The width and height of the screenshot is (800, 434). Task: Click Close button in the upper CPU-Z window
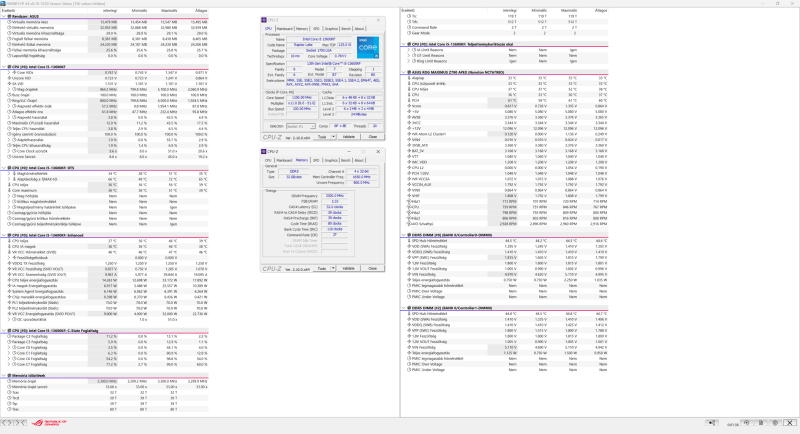[372, 137]
